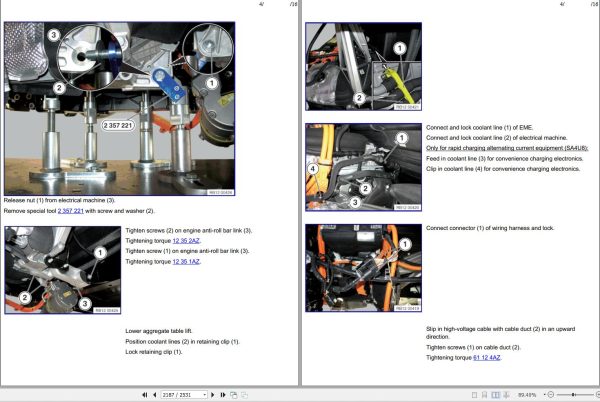Click 'Connect and lock coolant line (2) of electrical machine.'
Viewport: 600px width, 402px height.
(x=497, y=138)
